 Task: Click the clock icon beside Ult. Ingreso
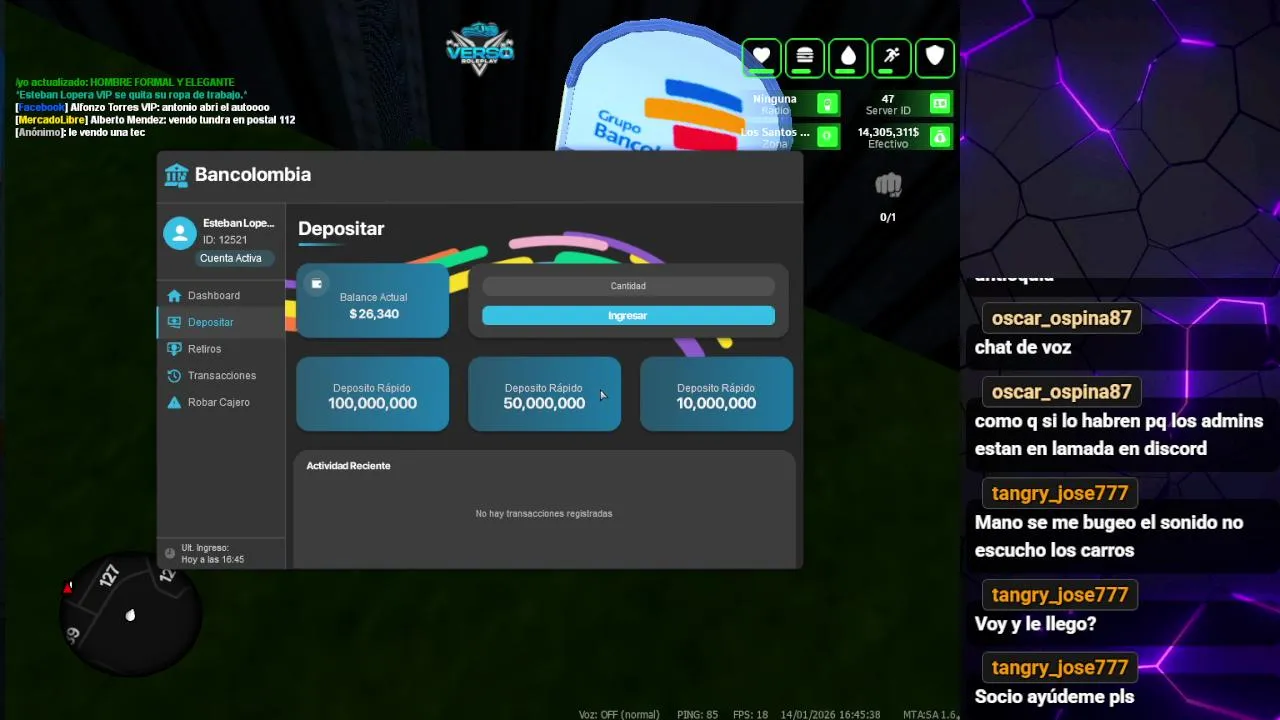pyautogui.click(x=170, y=553)
